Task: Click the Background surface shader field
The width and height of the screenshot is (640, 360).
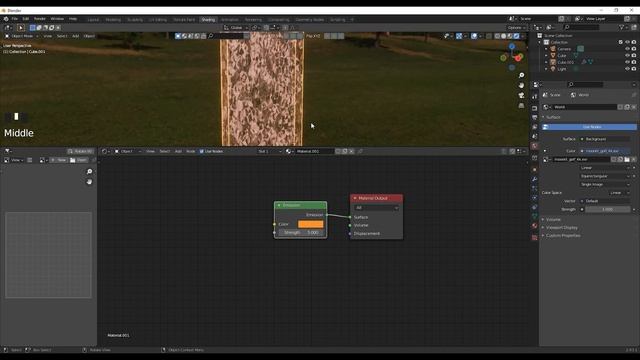Action: click(605, 139)
